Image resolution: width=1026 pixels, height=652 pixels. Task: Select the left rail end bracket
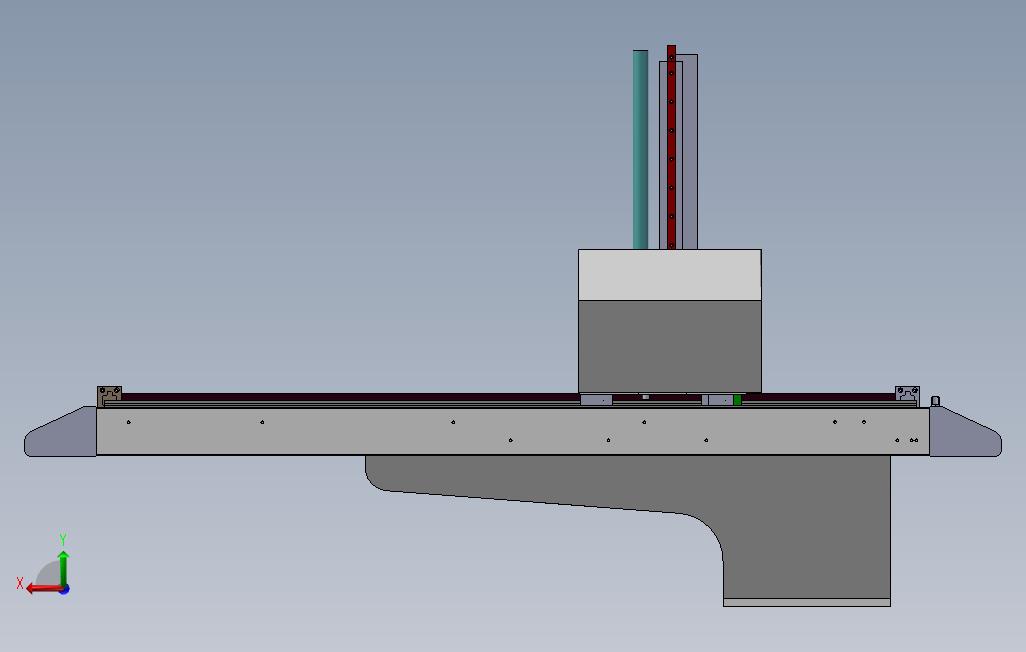click(x=109, y=396)
